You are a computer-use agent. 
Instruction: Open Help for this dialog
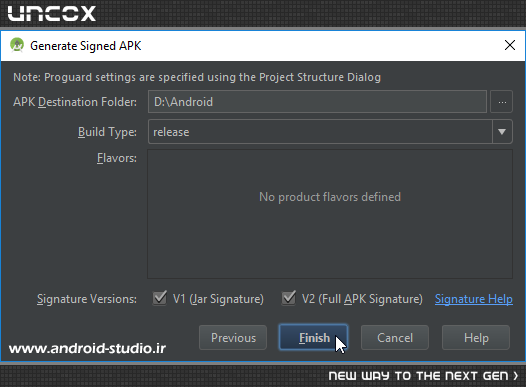pyautogui.click(x=476, y=337)
